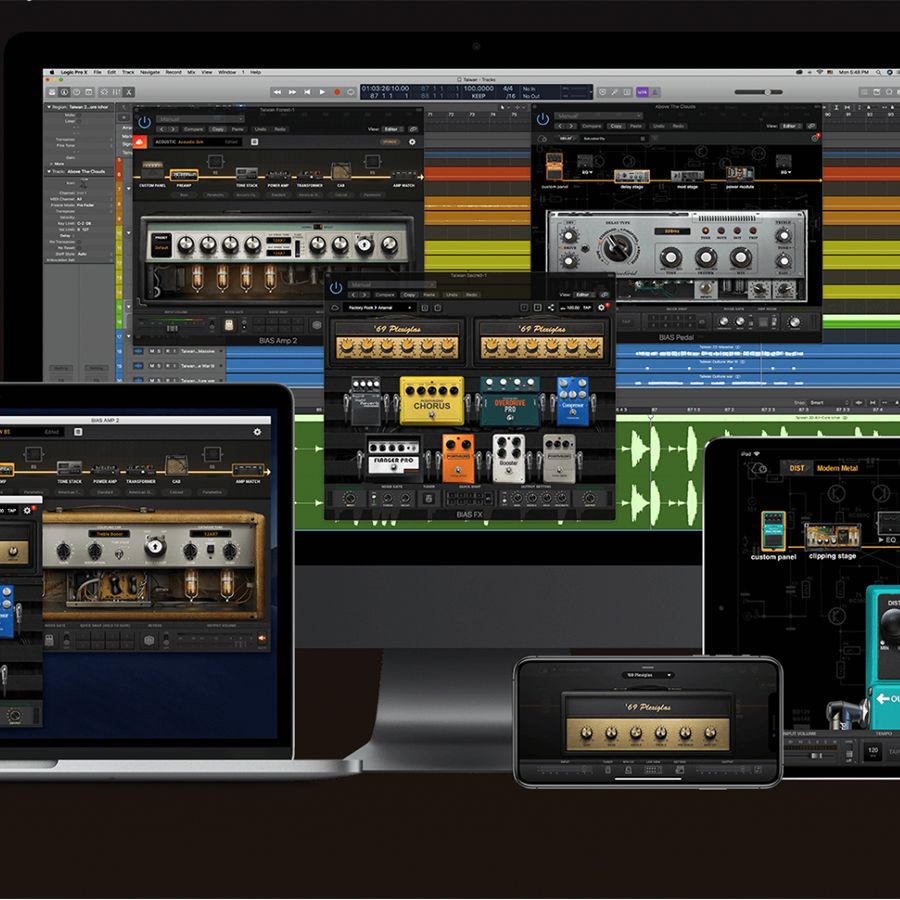This screenshot has width=900, height=900.
Task: Collapse the Region inspector disclosure triangle
Action: [x=49, y=107]
